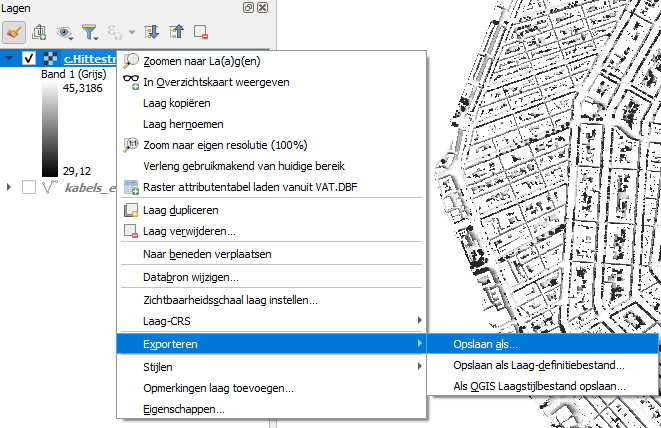Click the Filter Legend by Expression icon
Image resolution: width=661 pixels, height=428 pixels.
(114, 32)
